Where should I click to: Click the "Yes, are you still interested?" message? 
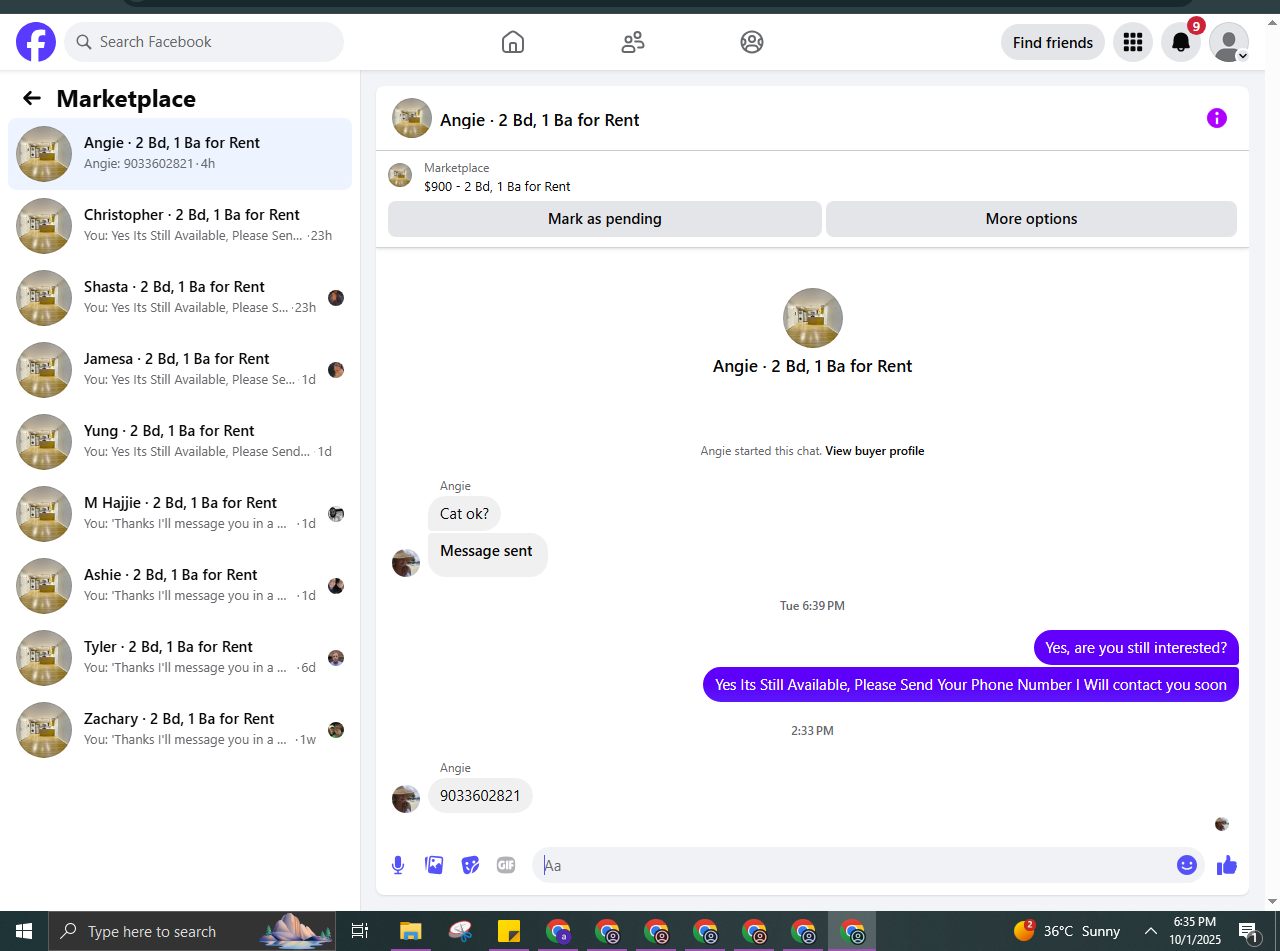(1136, 648)
